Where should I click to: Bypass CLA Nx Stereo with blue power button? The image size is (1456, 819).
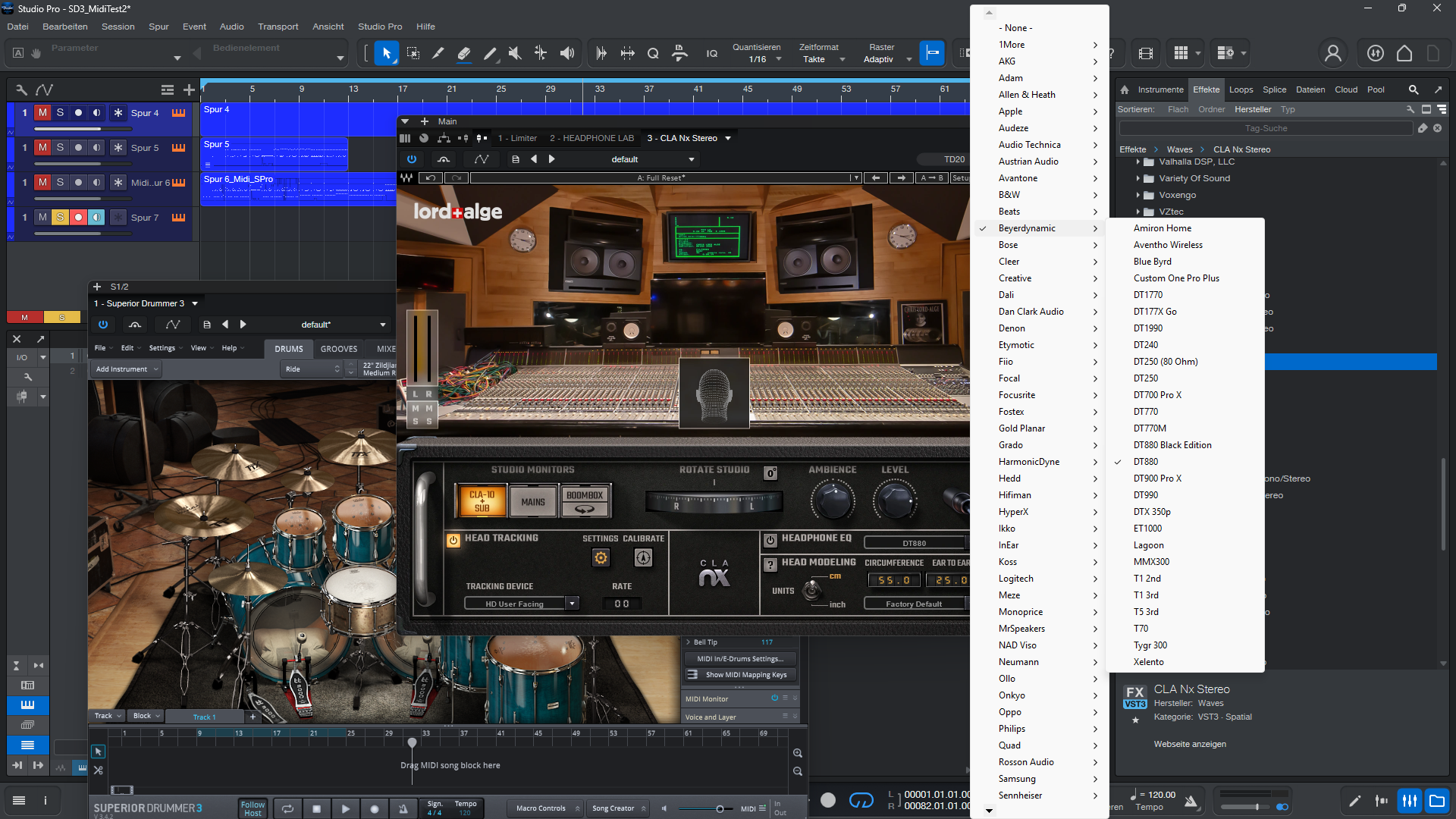tap(412, 159)
